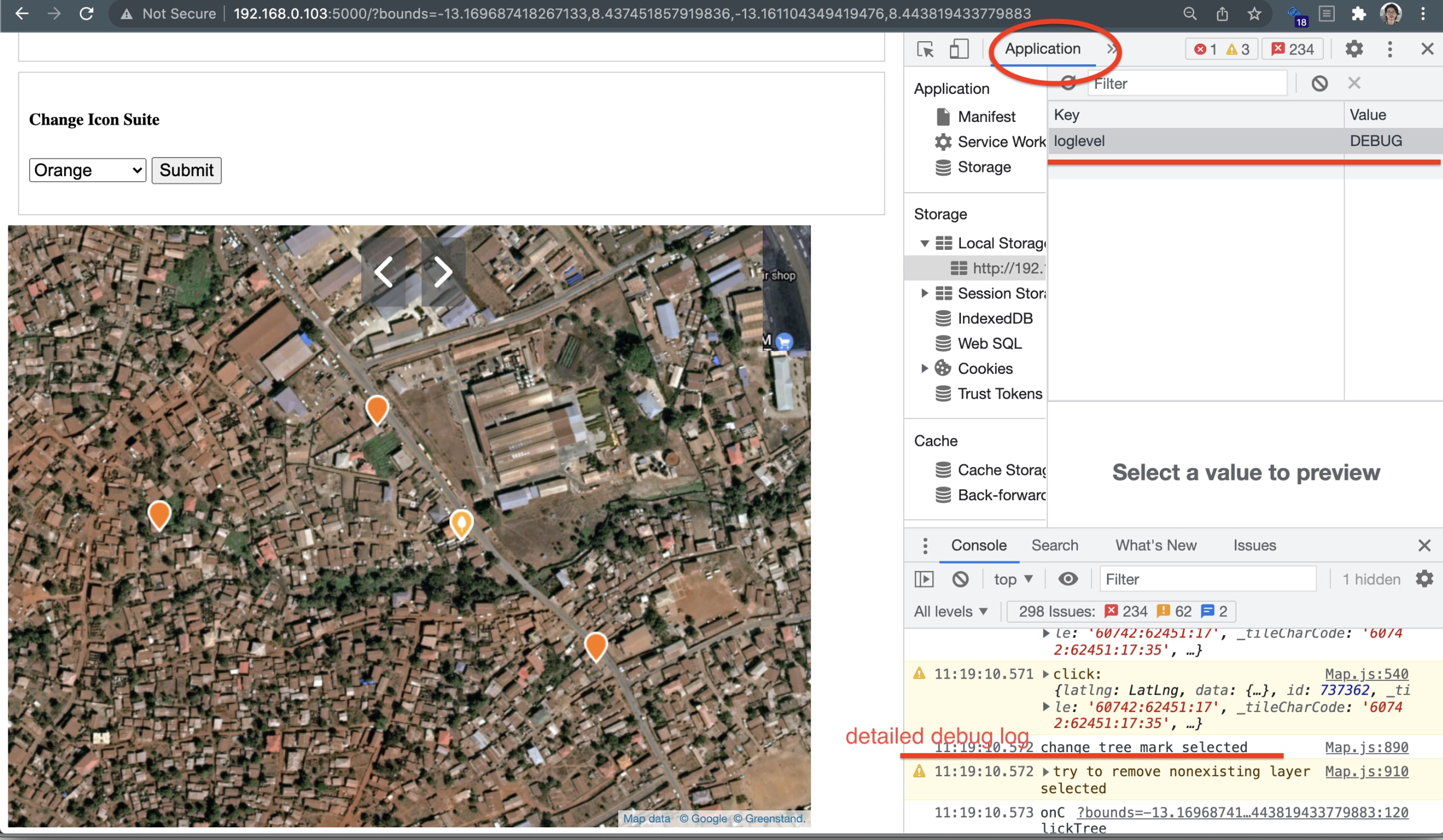Open Service Workers in the sidebar

pyautogui.click(x=989, y=142)
